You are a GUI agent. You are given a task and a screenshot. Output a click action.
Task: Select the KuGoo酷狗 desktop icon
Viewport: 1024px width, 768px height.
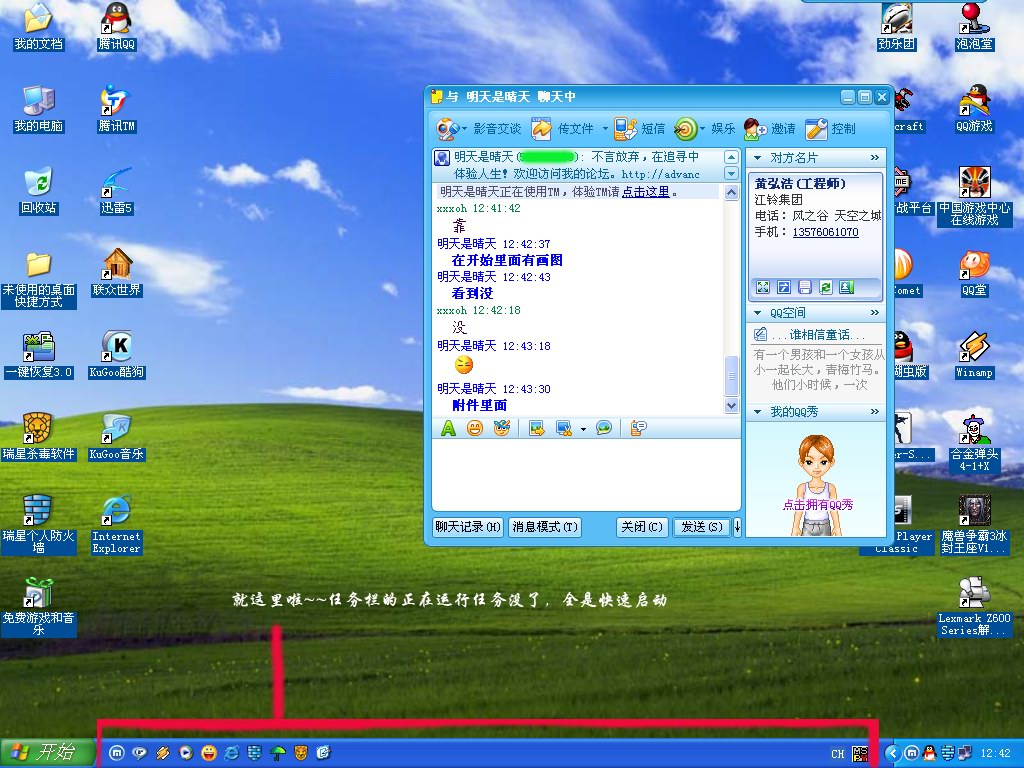117,355
